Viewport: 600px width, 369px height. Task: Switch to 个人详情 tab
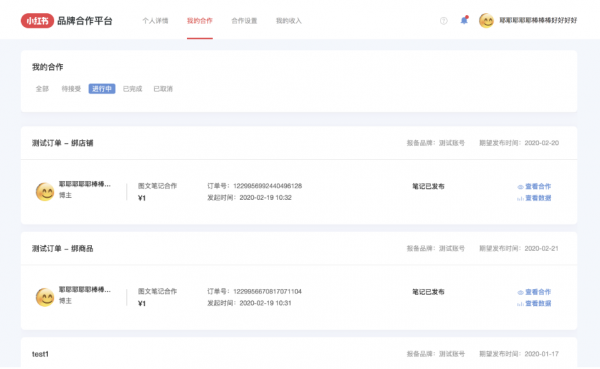click(155, 21)
